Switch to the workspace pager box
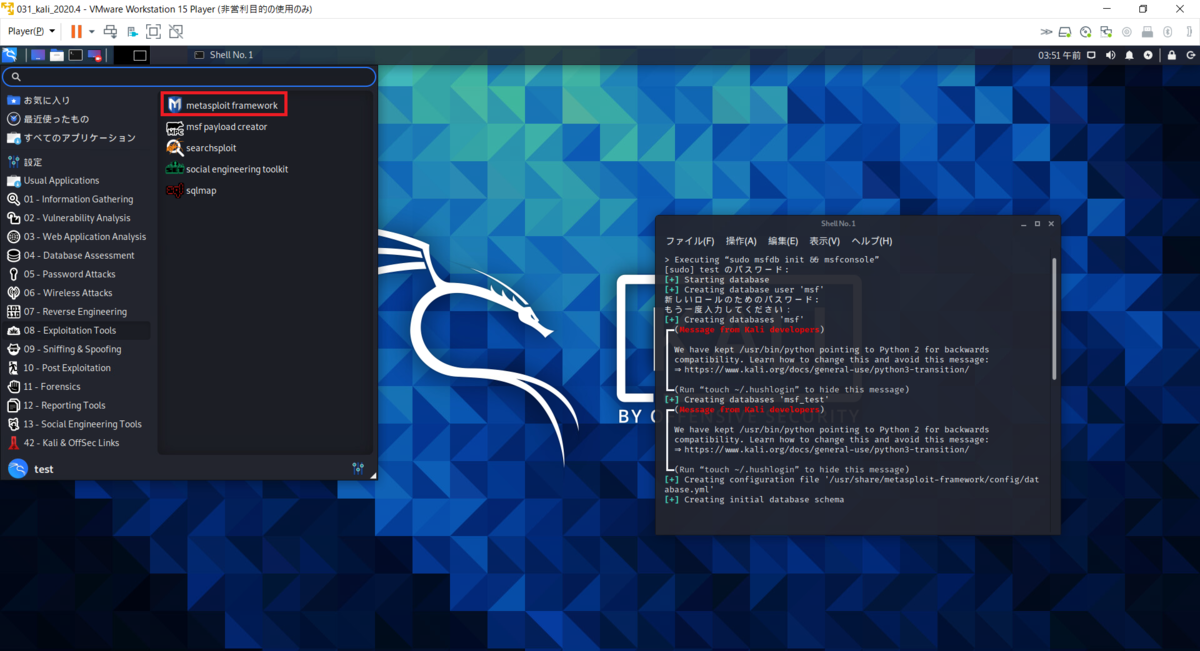This screenshot has height=651, width=1200. [x=131, y=55]
